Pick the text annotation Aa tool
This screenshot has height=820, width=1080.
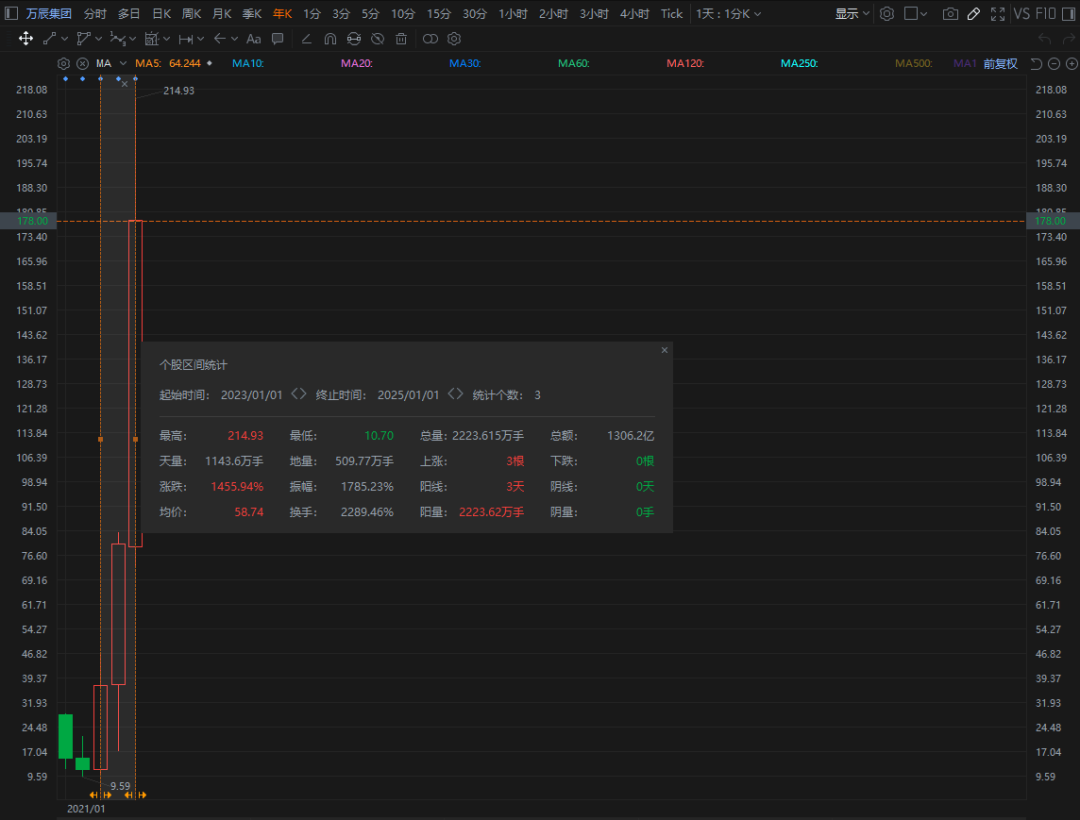coord(253,38)
